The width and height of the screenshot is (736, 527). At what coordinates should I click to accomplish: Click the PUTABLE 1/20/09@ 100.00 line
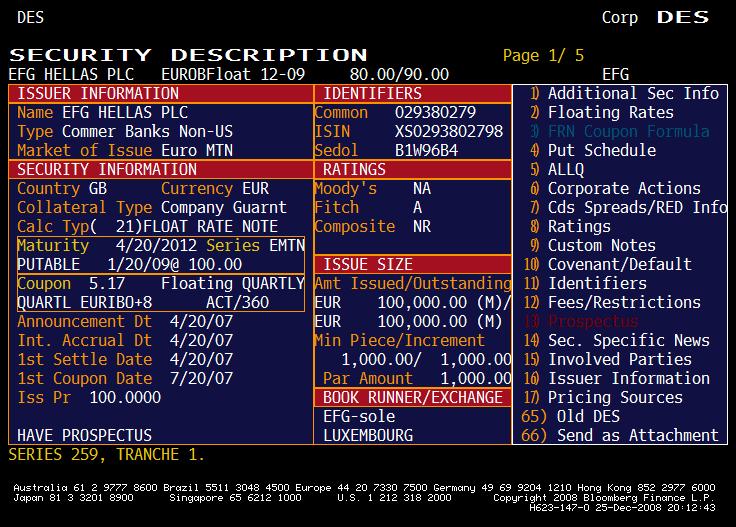coord(130,264)
